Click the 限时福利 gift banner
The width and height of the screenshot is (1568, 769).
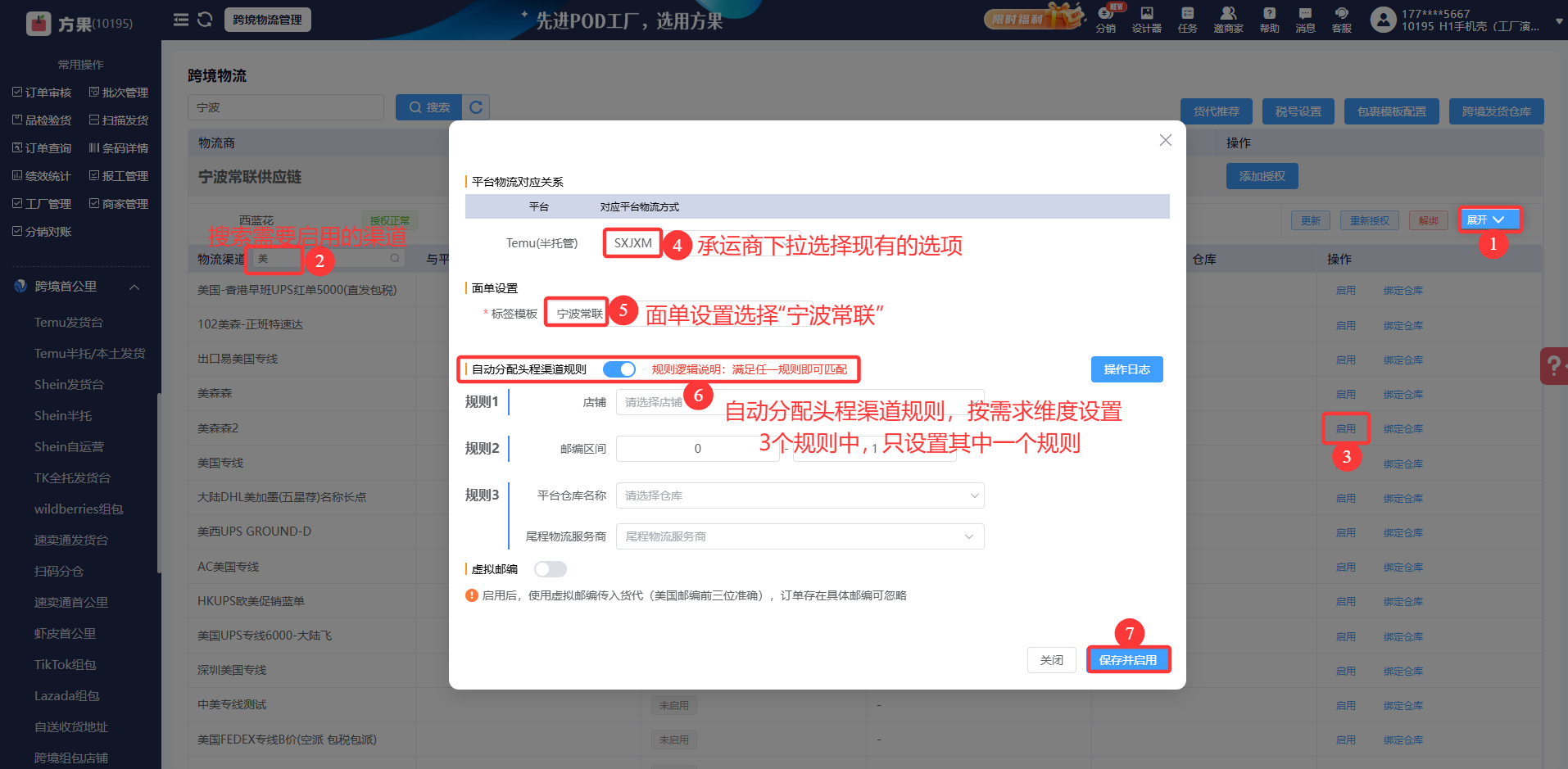tap(1036, 17)
